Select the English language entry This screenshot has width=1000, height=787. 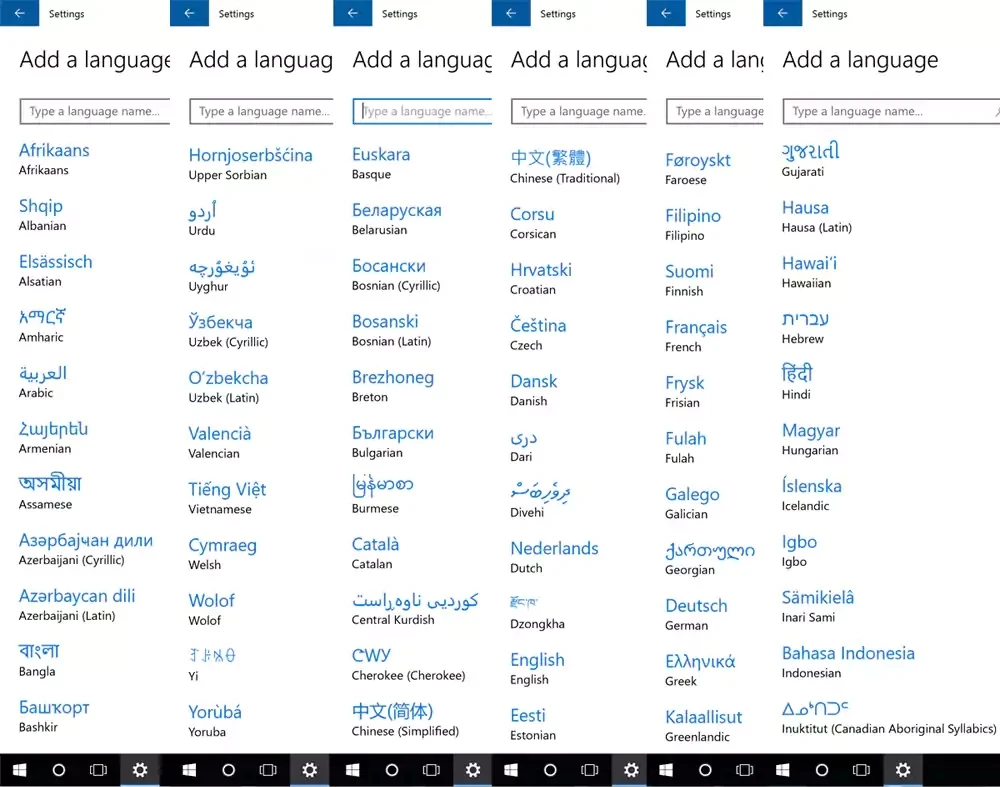click(537, 668)
